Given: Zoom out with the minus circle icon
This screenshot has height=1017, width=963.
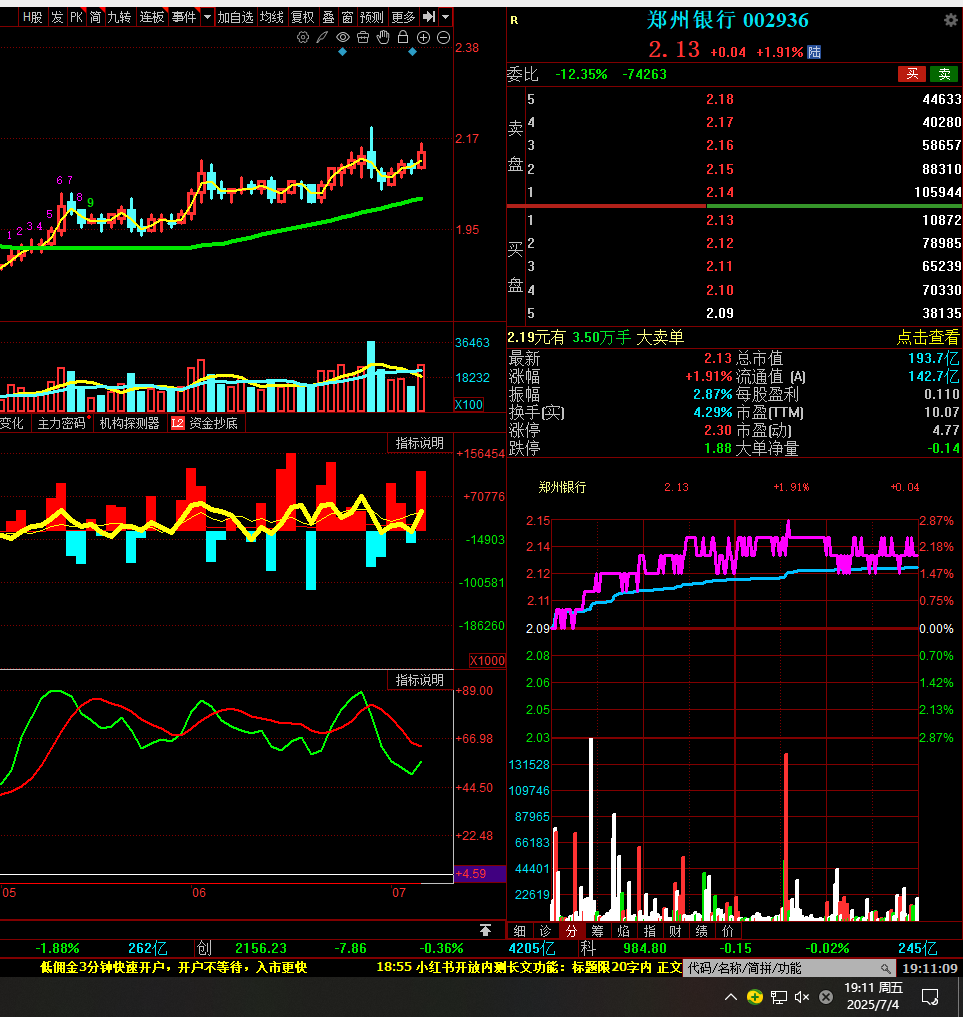Looking at the screenshot, I should (x=444, y=38).
